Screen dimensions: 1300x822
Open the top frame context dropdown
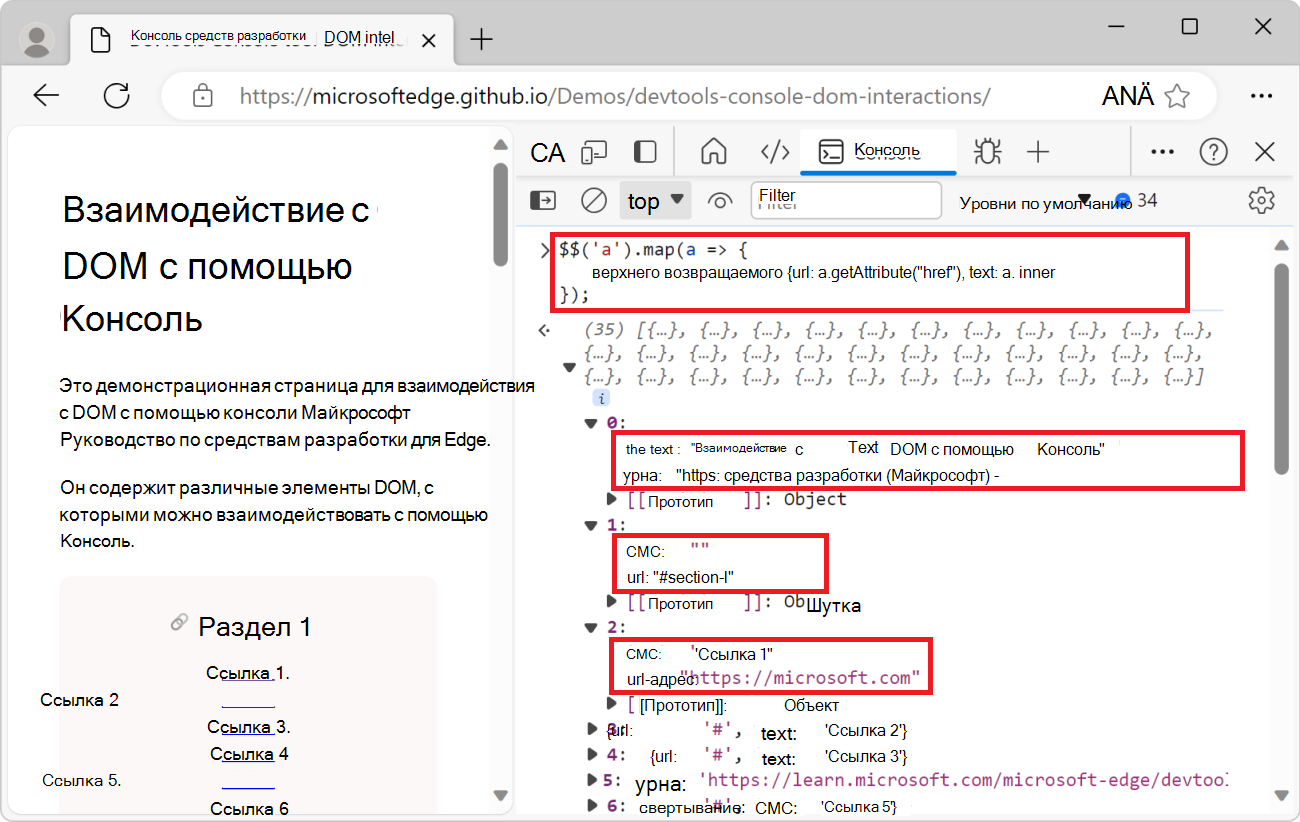point(655,200)
